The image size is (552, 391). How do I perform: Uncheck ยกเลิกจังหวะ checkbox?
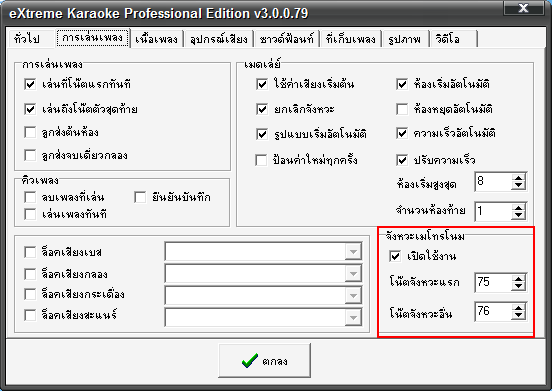[262, 109]
